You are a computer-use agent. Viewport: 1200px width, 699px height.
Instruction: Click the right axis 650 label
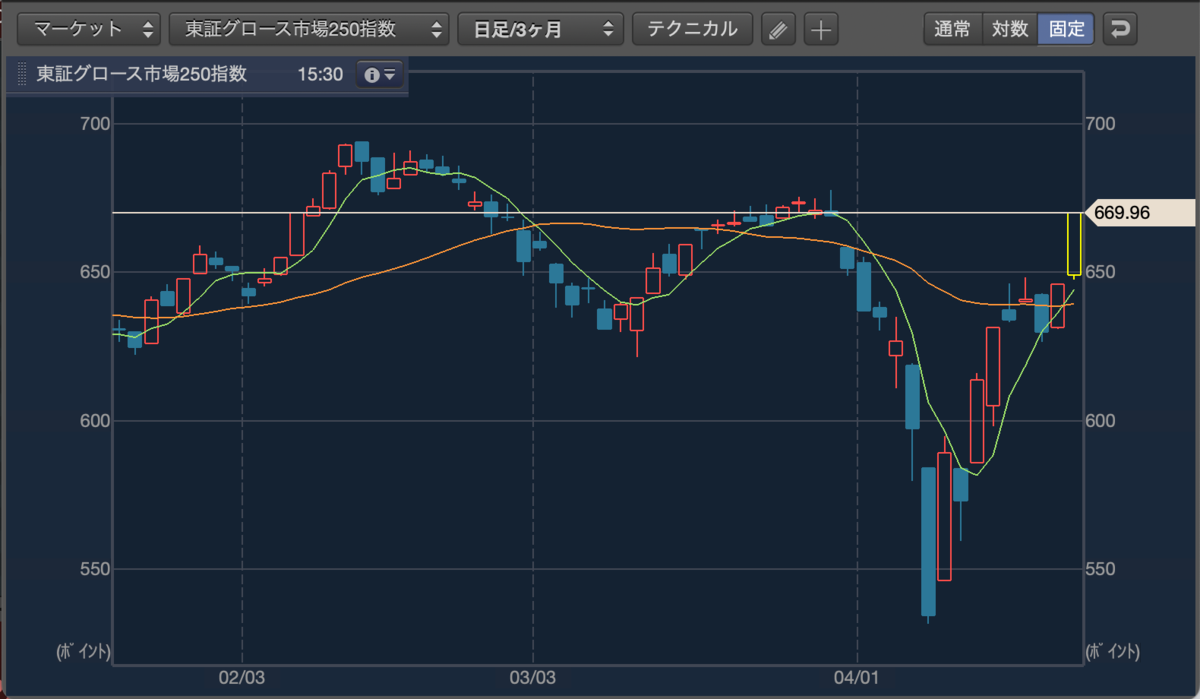click(x=1102, y=272)
